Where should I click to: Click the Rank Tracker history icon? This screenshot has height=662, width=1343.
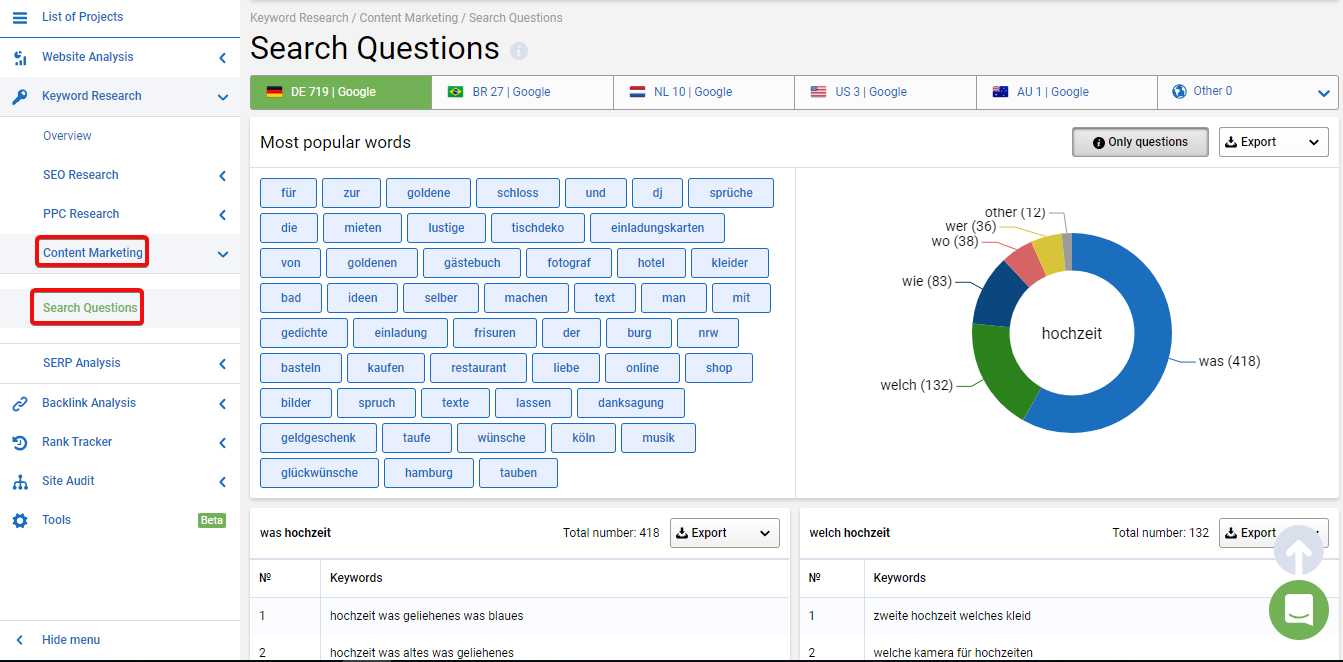click(20, 442)
